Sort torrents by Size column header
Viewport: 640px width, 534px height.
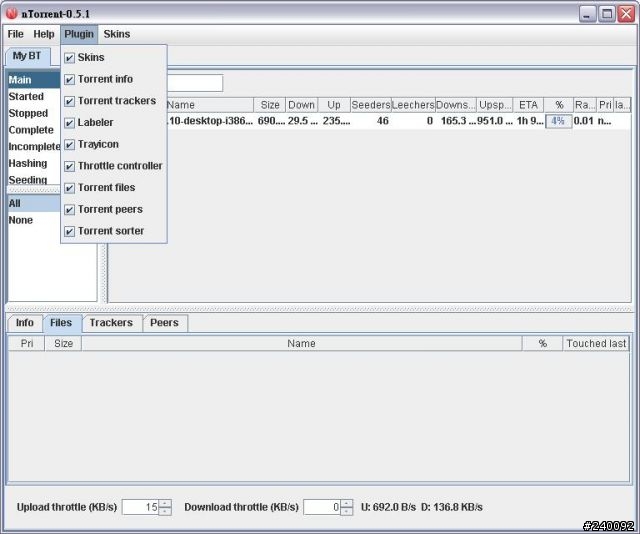click(270, 105)
